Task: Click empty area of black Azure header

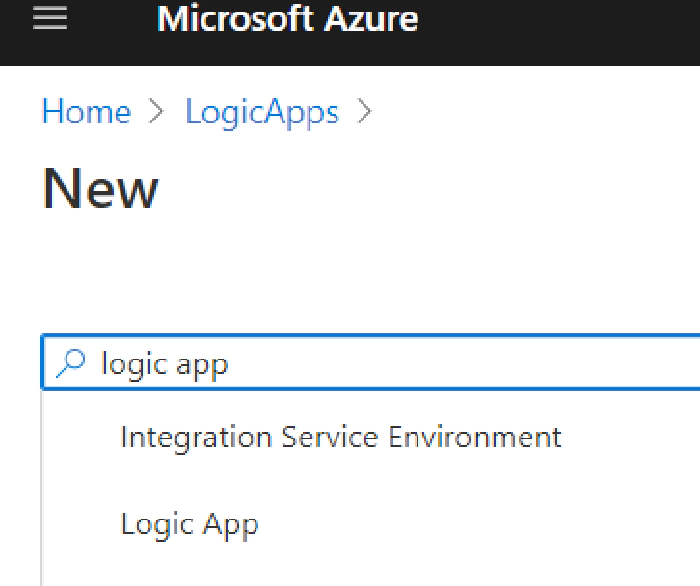Action: [x=558, y=32]
